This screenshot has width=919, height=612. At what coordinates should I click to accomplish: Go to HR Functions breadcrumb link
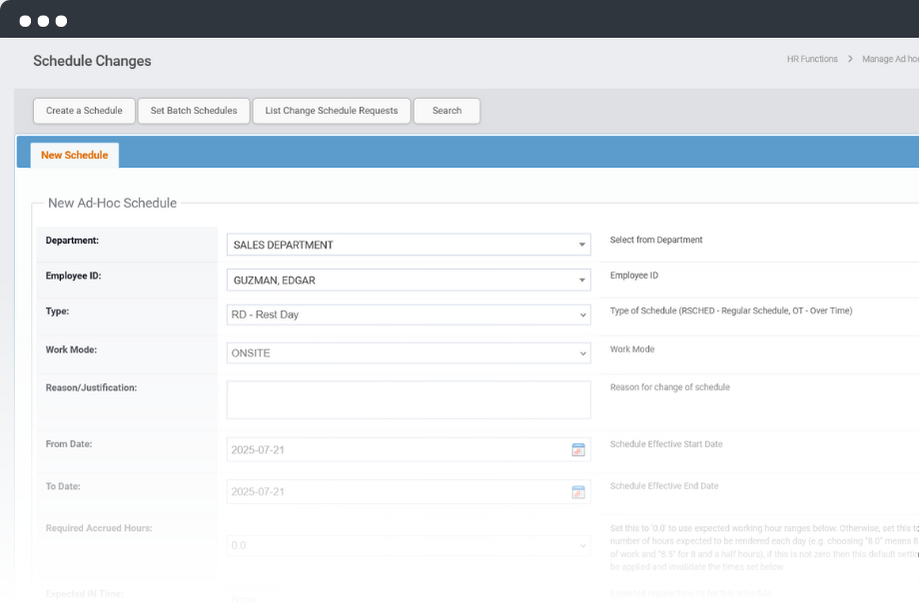[812, 59]
